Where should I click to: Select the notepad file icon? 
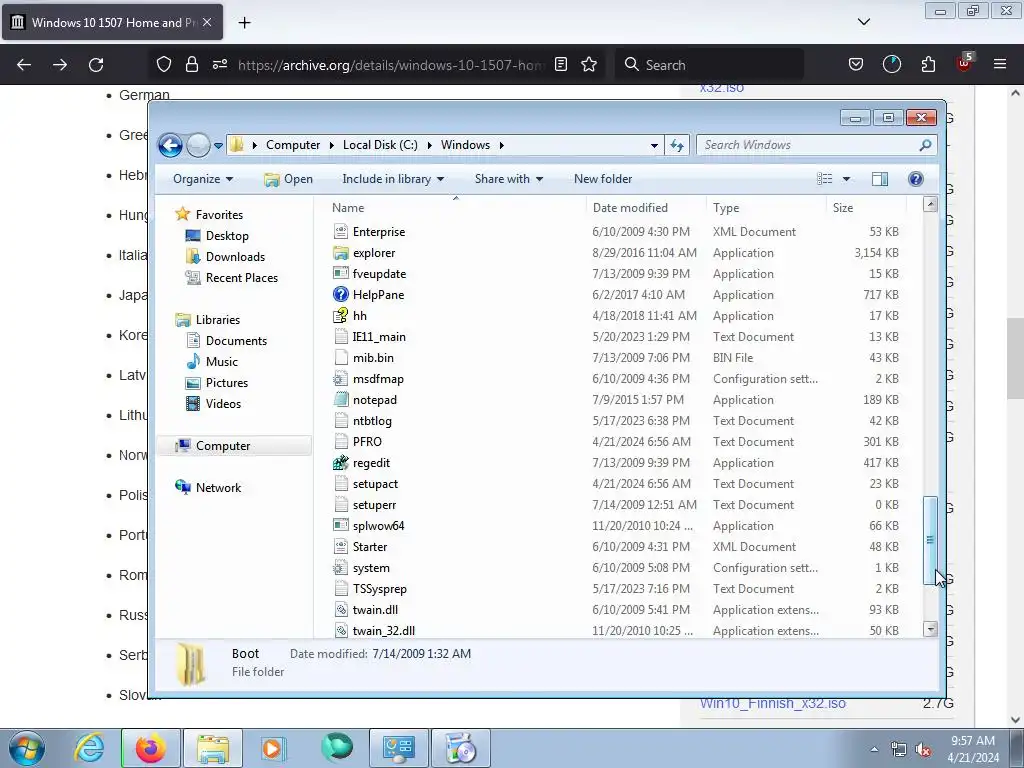pyautogui.click(x=340, y=400)
